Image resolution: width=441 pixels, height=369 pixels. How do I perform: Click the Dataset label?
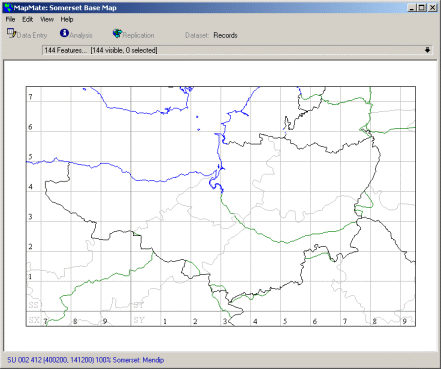(x=197, y=35)
